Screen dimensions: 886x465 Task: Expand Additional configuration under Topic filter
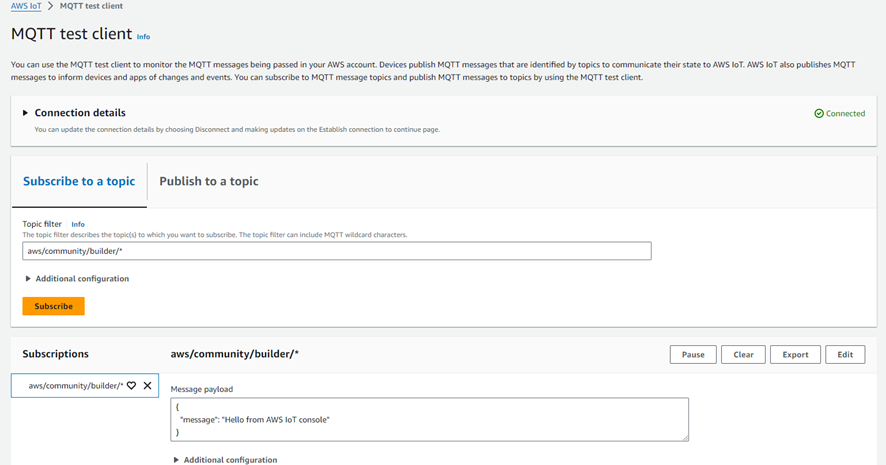tap(28, 279)
